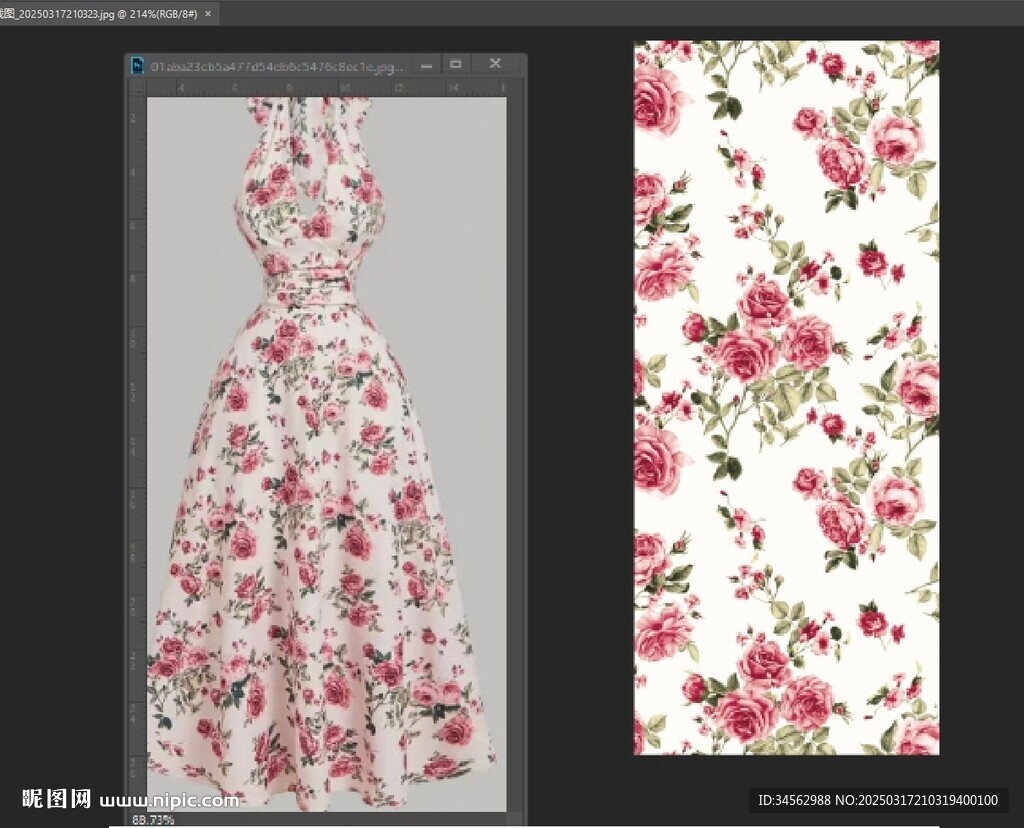
Task: Close the 截图_20250317210323.jpg tab
Action: tap(208, 14)
